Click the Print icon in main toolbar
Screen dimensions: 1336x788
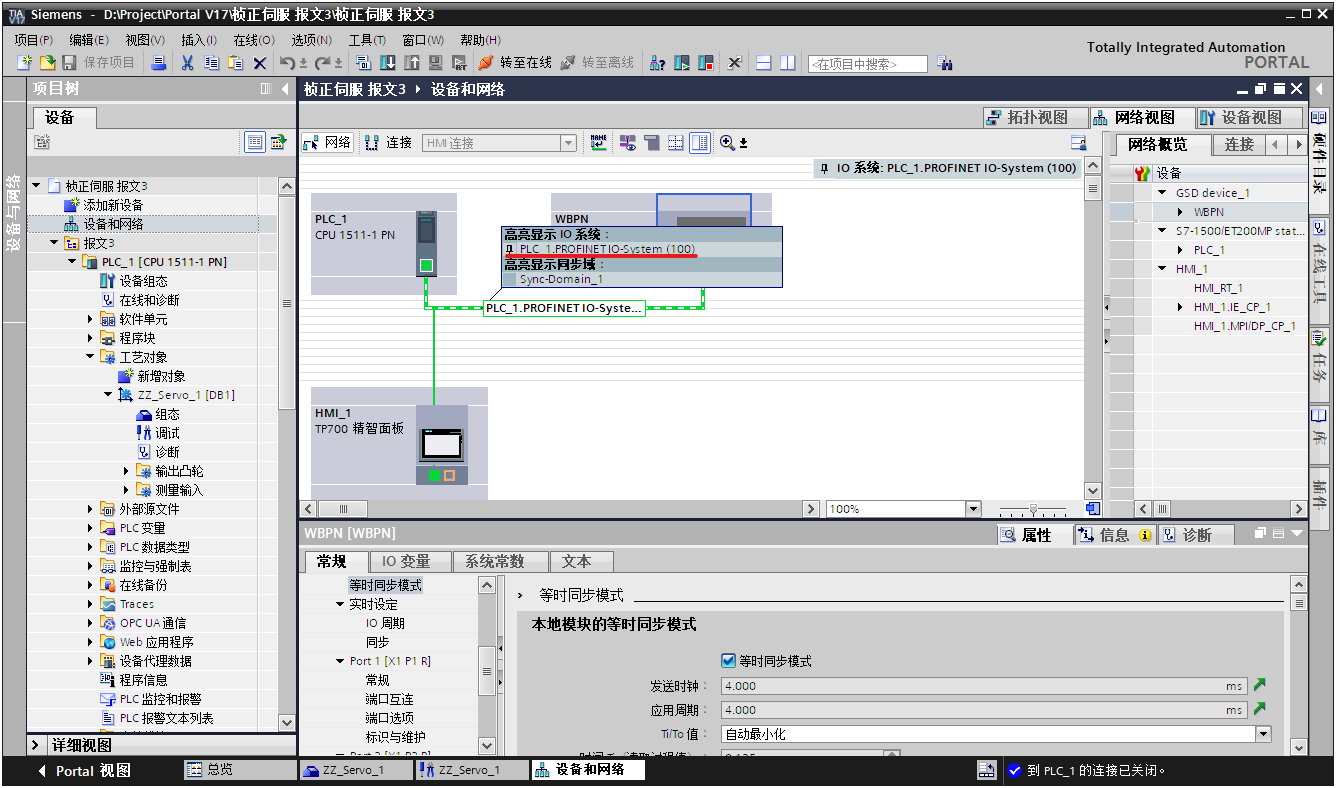[x=159, y=63]
